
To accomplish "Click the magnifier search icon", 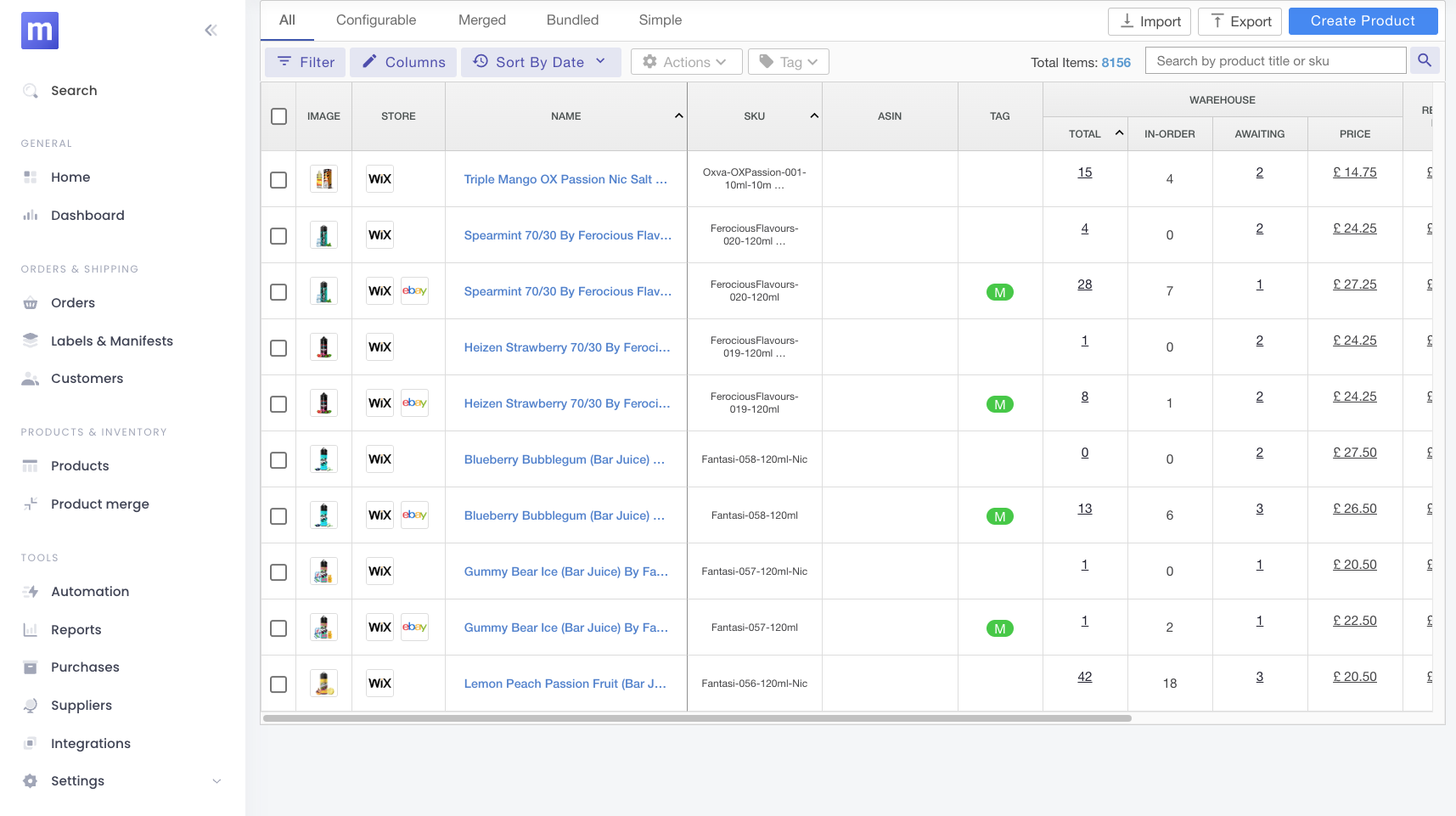I will tap(1424, 60).
